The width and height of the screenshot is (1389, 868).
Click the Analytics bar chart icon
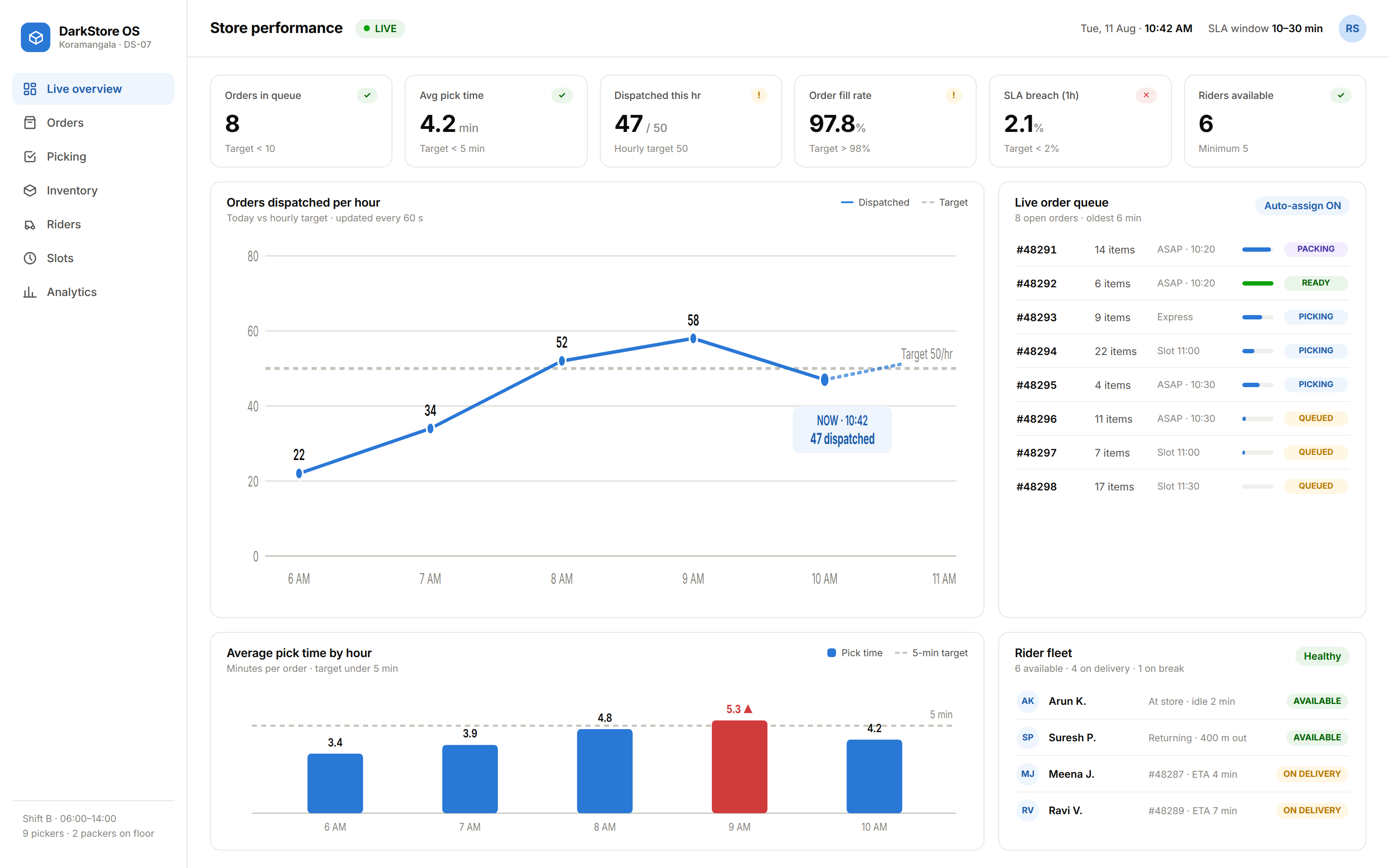(30, 292)
